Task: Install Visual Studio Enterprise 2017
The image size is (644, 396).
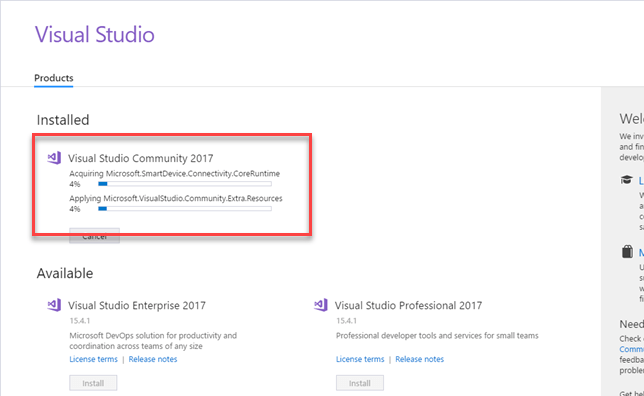Action: click(x=93, y=383)
